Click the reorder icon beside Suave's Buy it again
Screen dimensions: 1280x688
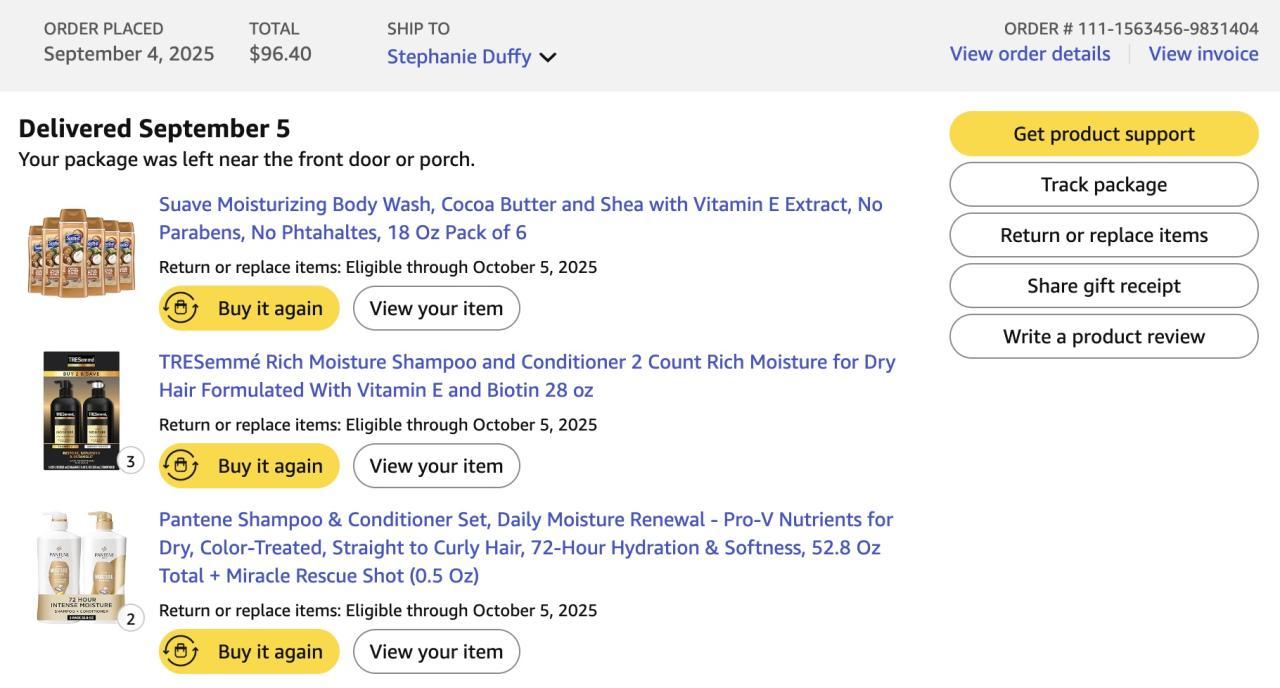click(181, 308)
